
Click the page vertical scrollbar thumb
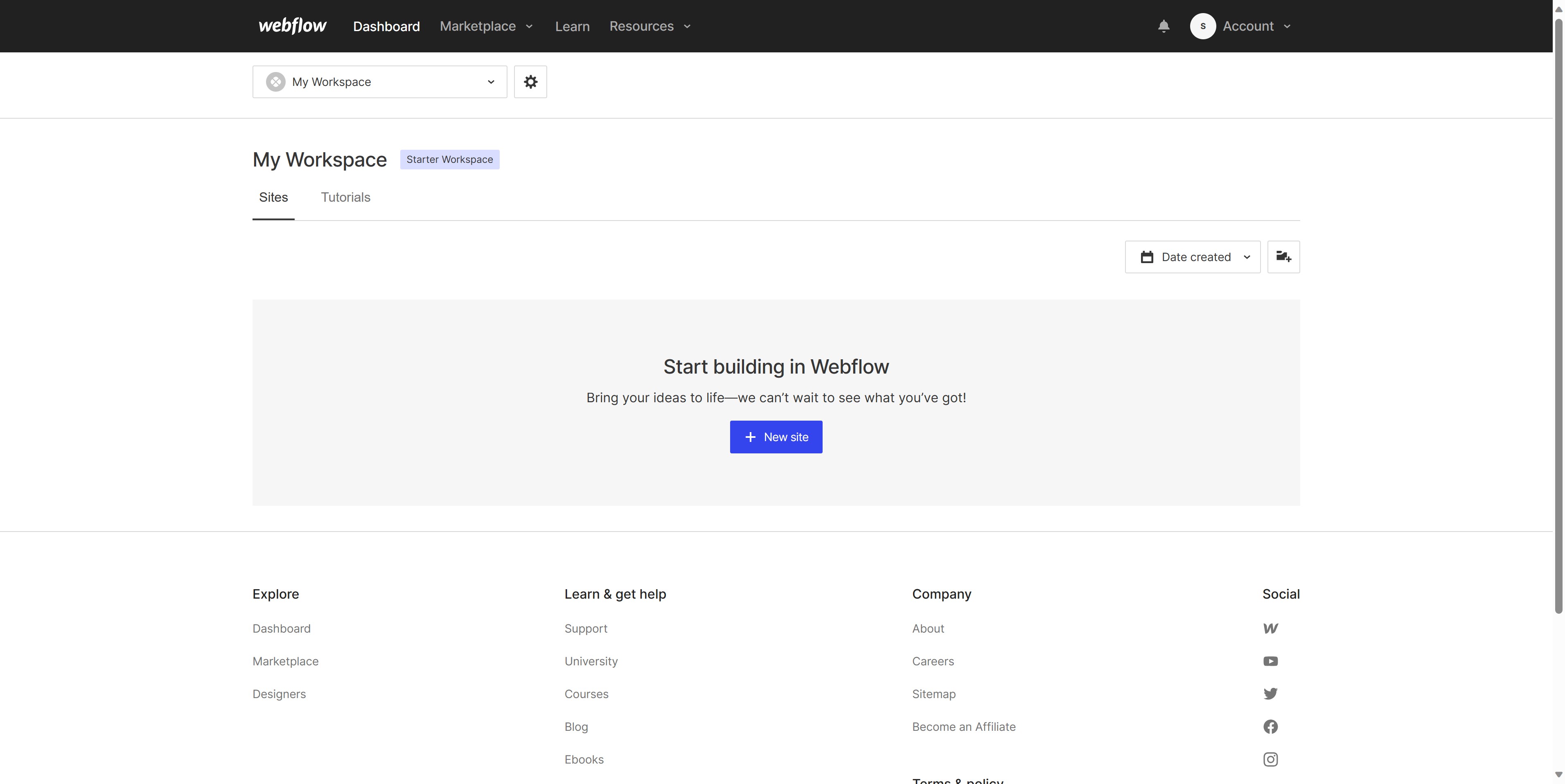click(1558, 316)
